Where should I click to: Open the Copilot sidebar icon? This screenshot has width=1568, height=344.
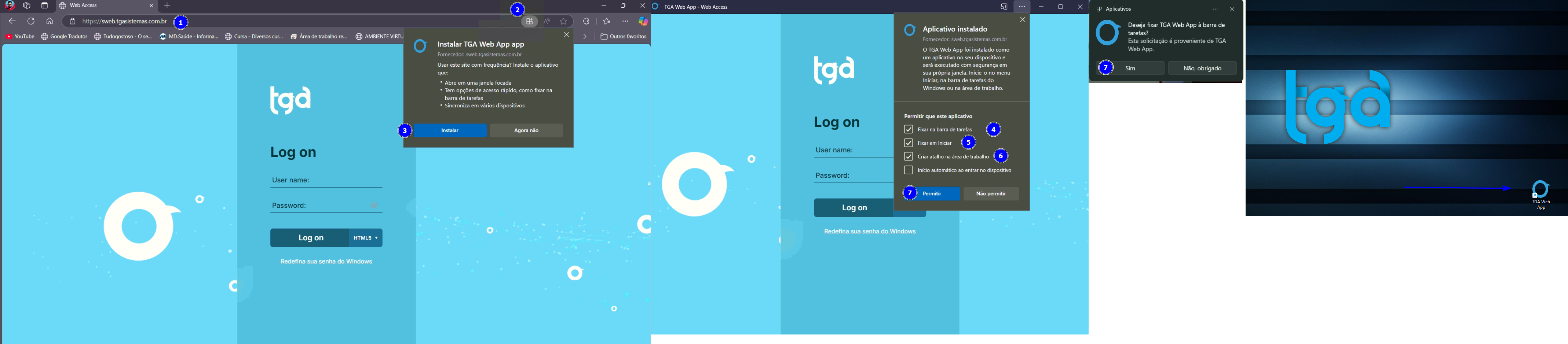tap(643, 22)
